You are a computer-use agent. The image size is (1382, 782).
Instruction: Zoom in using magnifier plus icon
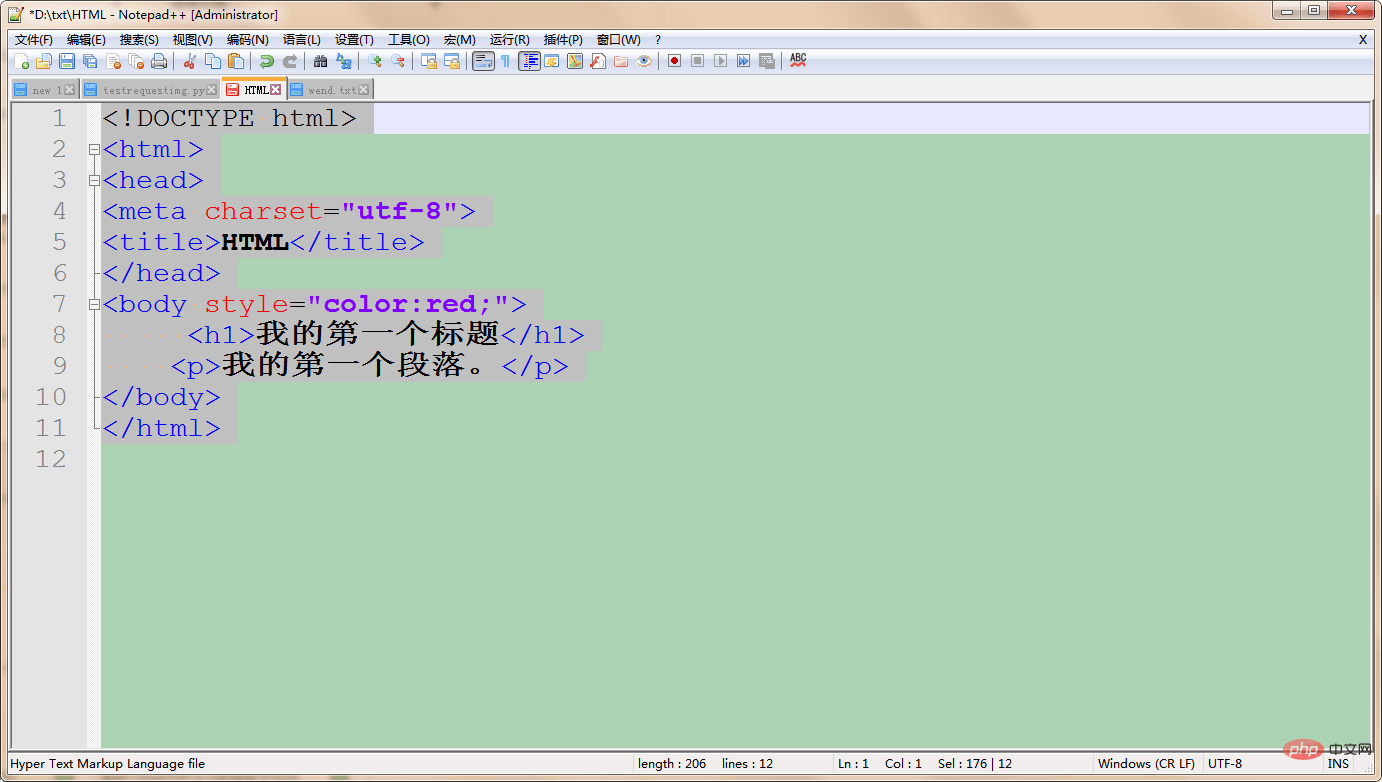click(x=374, y=61)
